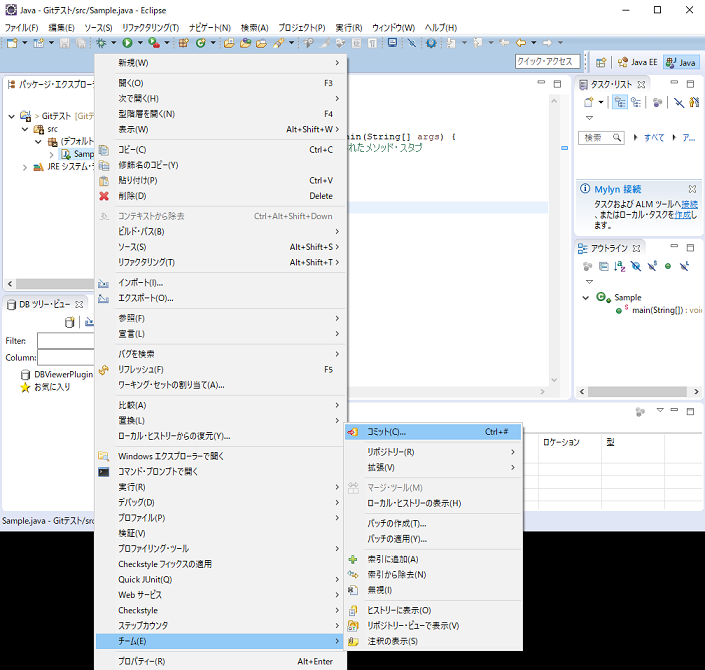Click the Refresh icon in context menu
Viewport: 705px width, 670px height.
pos(104,369)
